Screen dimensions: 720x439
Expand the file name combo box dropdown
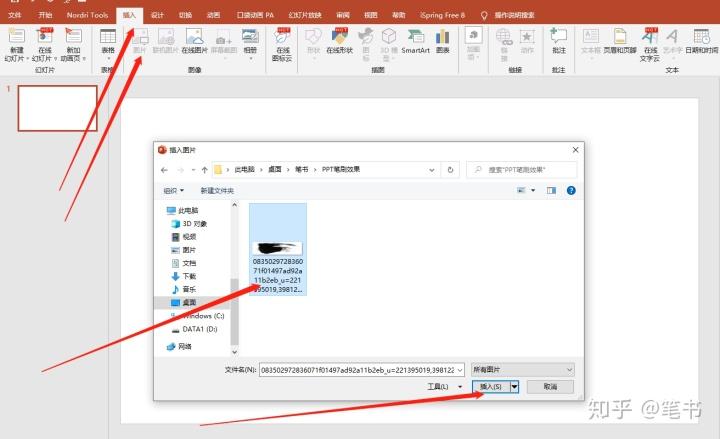point(460,370)
